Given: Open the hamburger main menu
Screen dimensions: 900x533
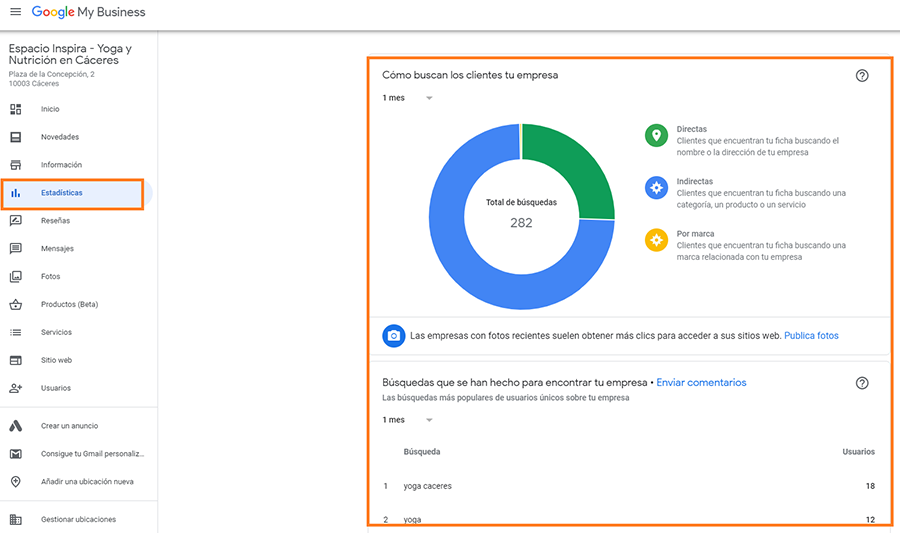Looking at the screenshot, I should pos(15,12).
